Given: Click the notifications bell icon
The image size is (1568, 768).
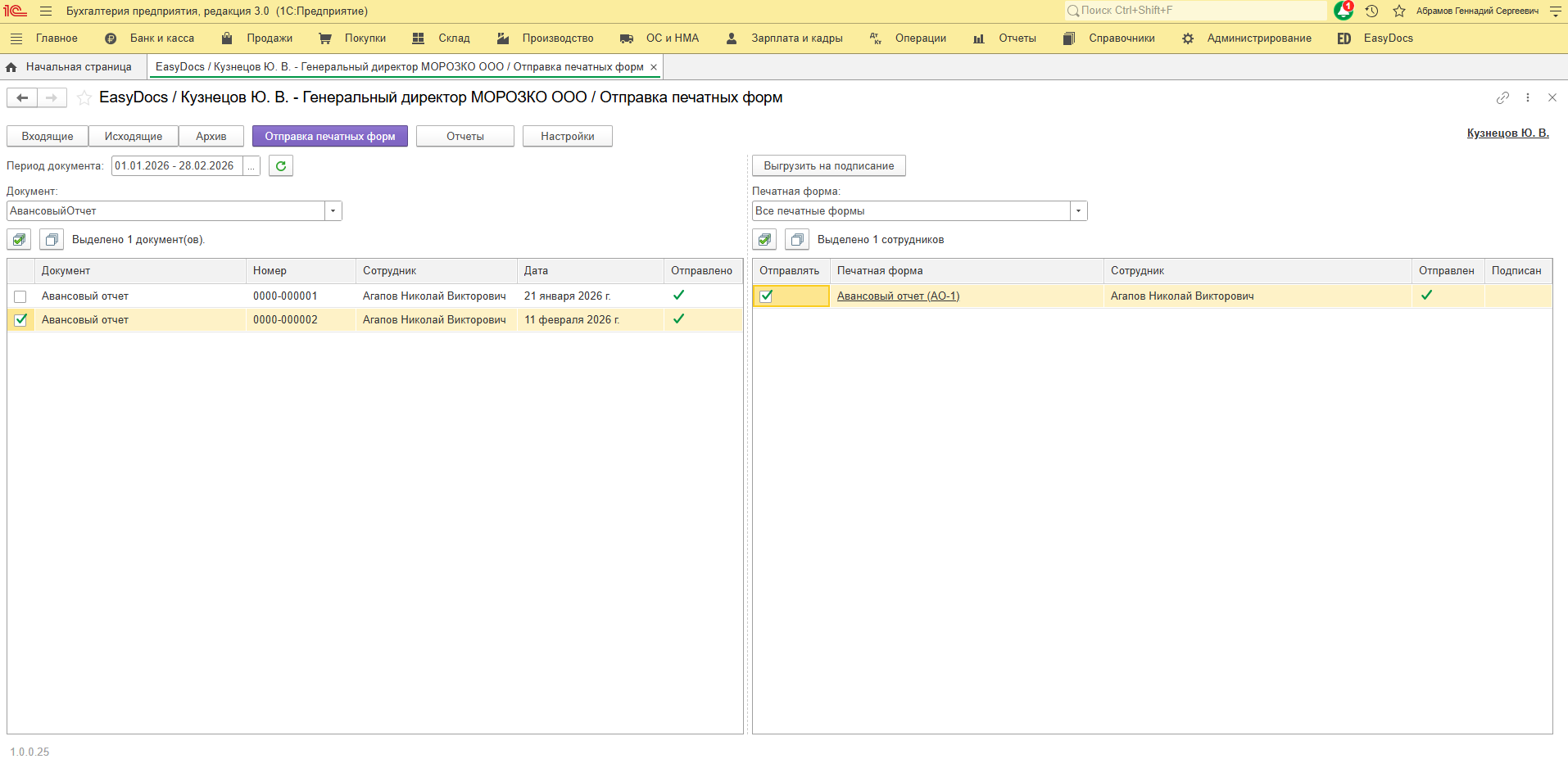Looking at the screenshot, I should (1344, 11).
